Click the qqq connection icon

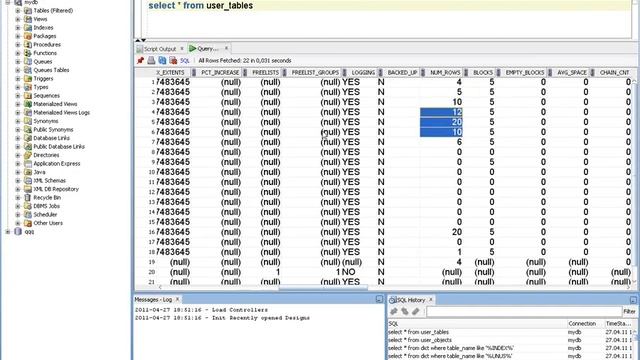click(18, 231)
